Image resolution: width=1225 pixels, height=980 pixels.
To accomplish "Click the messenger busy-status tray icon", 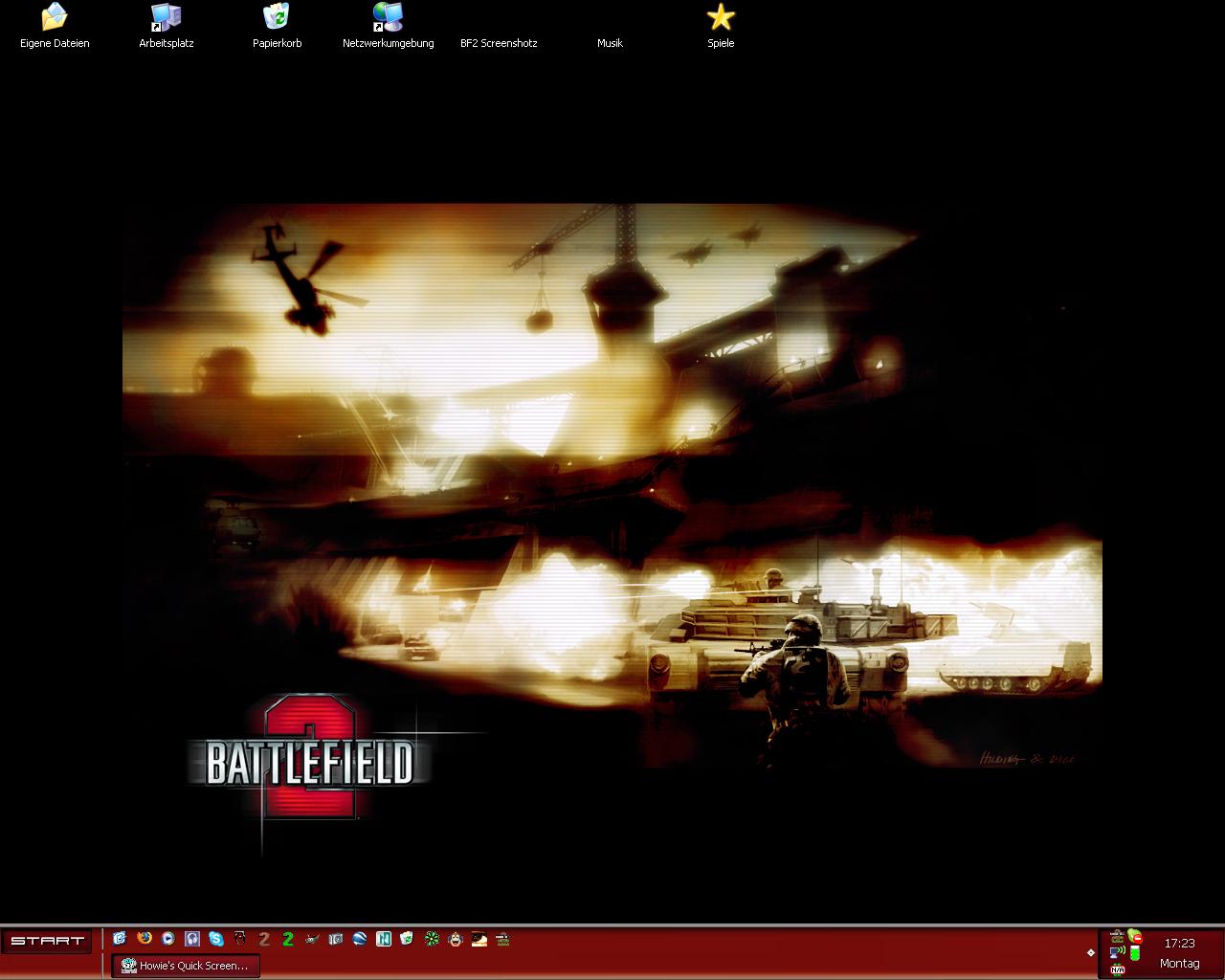I will 1135,936.
